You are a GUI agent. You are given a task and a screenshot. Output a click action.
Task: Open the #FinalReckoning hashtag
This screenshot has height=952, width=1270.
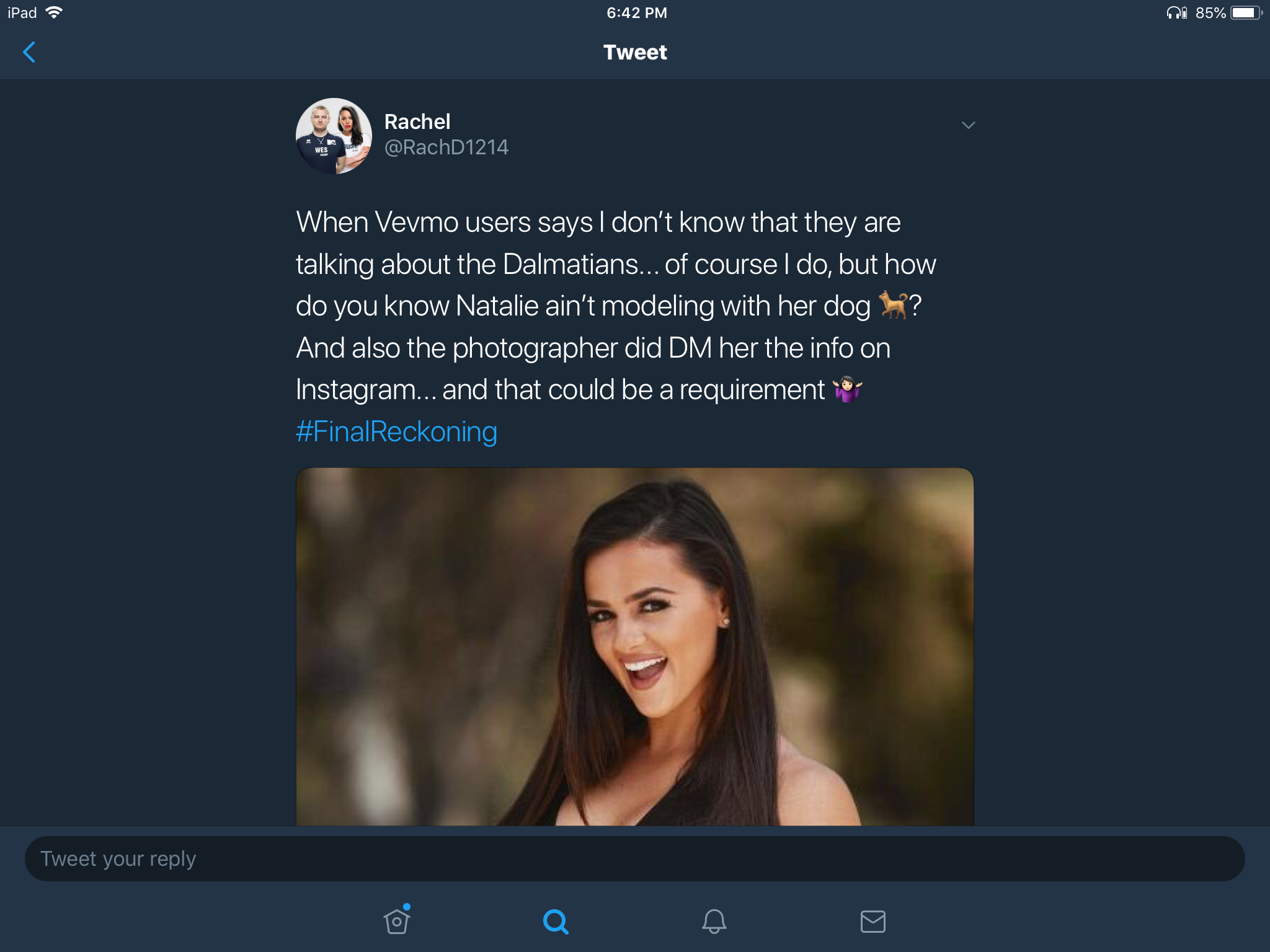click(396, 431)
